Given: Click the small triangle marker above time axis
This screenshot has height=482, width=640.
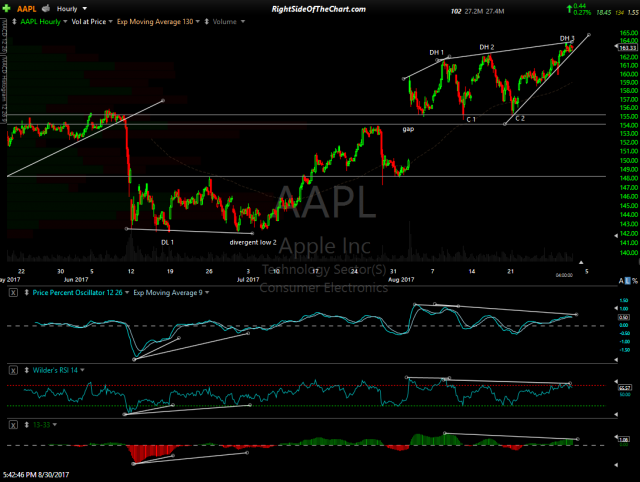Looking at the screenshot, I should 581,262.
